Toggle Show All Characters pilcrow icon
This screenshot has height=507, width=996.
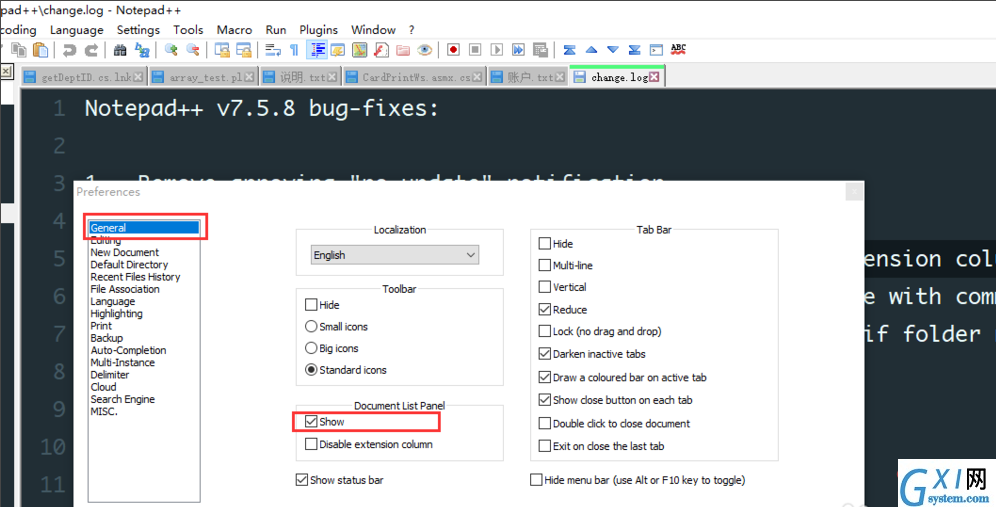coord(293,50)
